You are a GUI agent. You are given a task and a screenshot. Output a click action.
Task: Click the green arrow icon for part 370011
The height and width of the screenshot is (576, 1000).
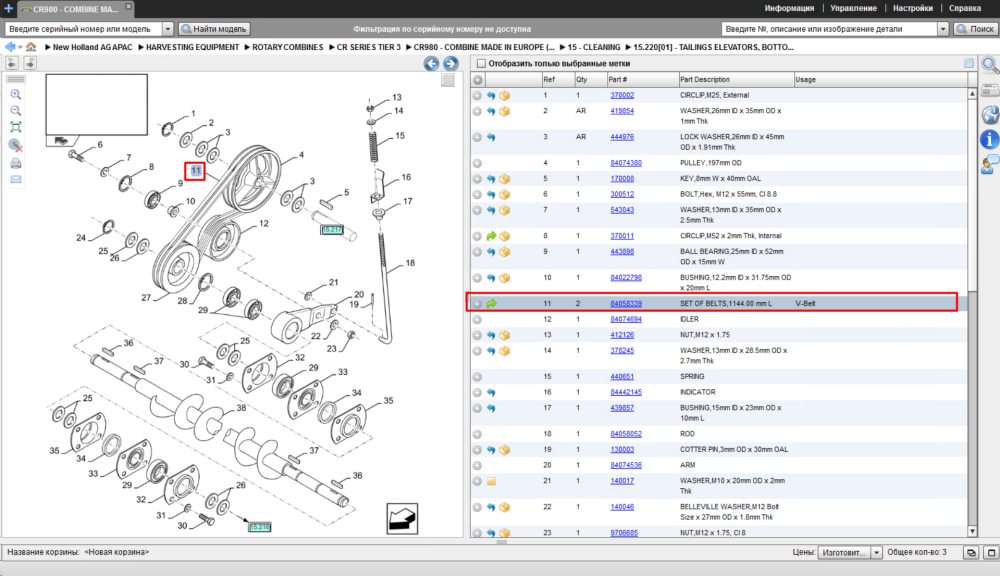(x=491, y=236)
